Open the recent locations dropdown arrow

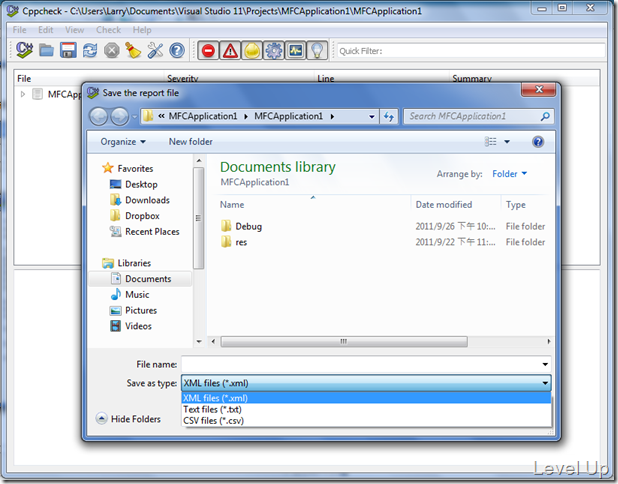(x=134, y=117)
